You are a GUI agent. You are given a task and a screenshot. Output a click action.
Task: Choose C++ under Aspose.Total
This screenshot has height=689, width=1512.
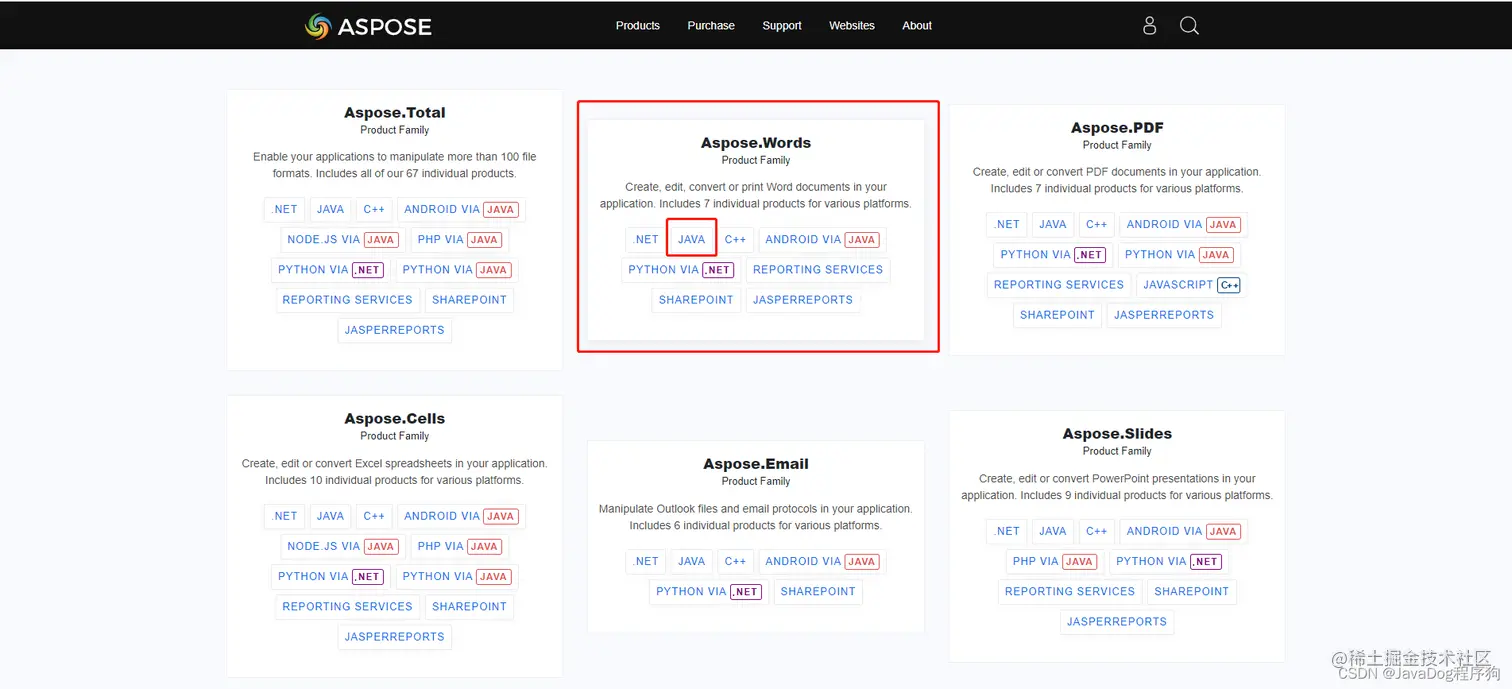pos(374,210)
